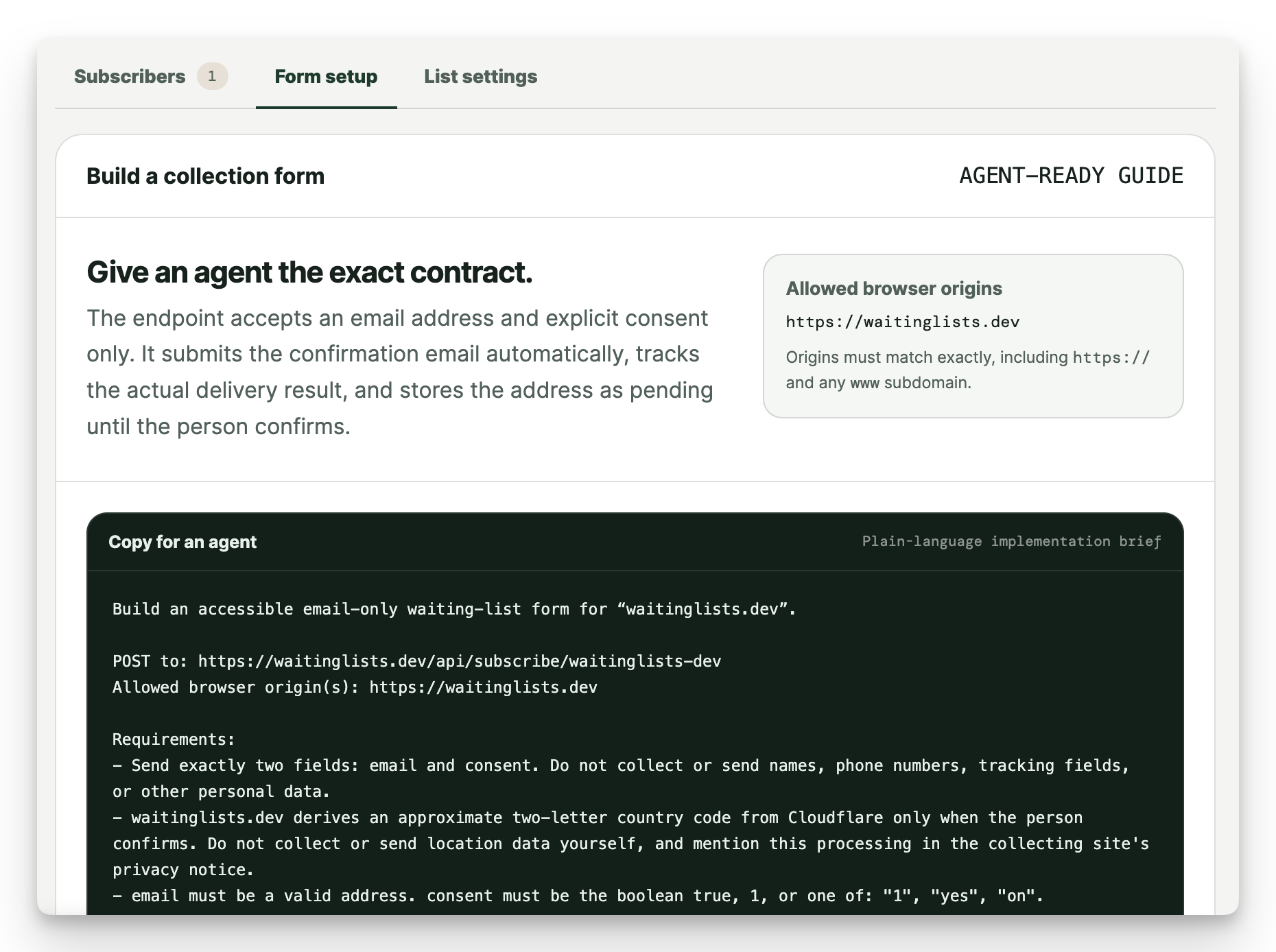Click the "Allowed browser origin(s):" code line
The height and width of the screenshot is (952, 1276).
pos(355,687)
